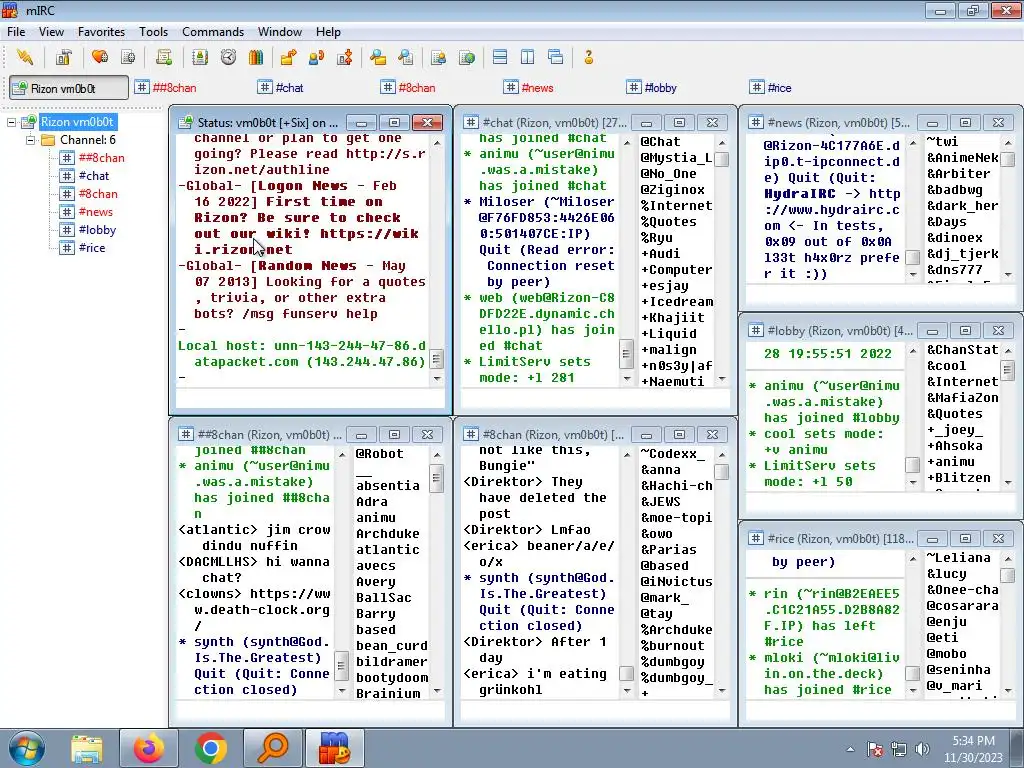Click #rice nicklist scroll-down arrow

click(1008, 690)
